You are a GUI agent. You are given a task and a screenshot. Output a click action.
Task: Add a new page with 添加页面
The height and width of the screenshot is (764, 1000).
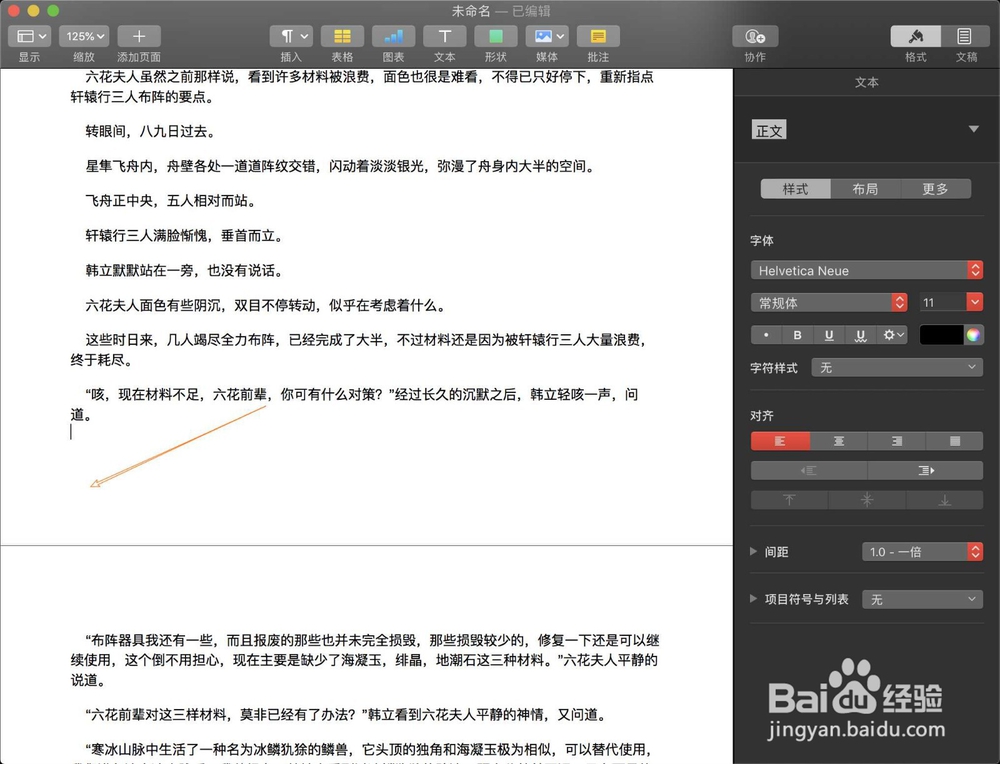coord(138,38)
